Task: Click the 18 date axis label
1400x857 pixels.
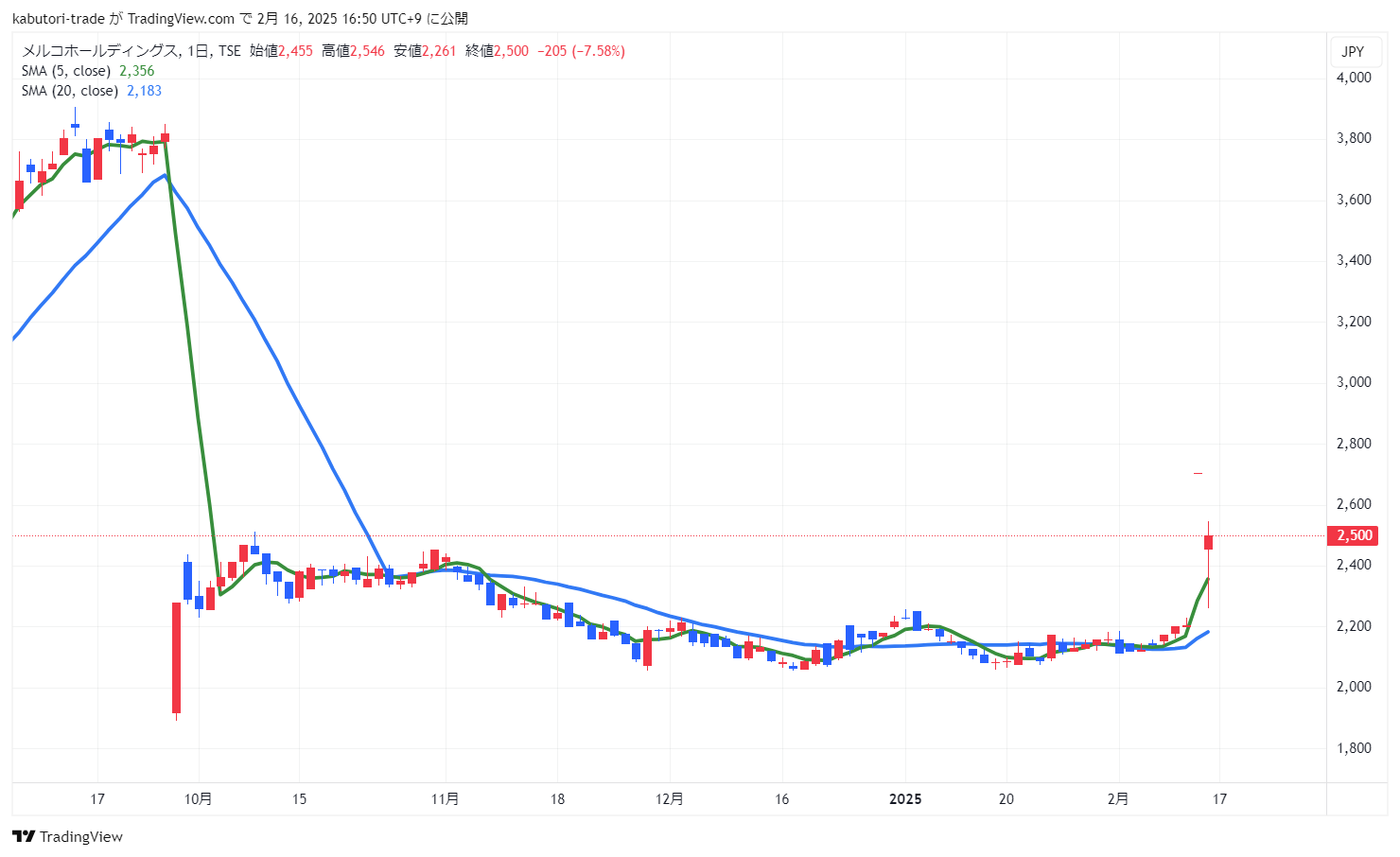Action: [x=557, y=799]
